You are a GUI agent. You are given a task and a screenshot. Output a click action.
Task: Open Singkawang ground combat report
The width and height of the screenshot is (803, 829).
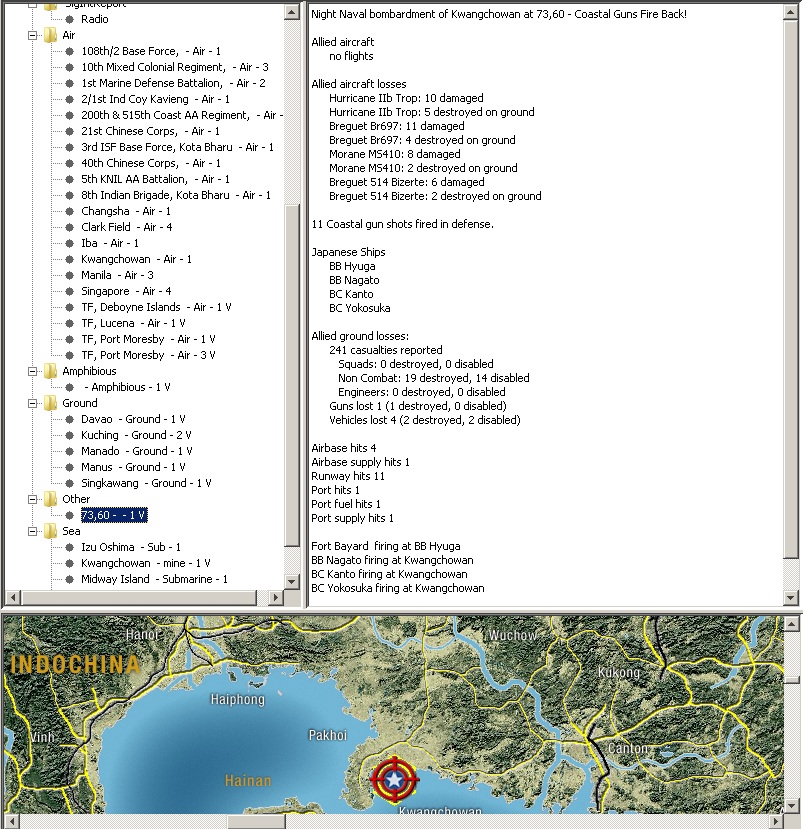click(146, 483)
